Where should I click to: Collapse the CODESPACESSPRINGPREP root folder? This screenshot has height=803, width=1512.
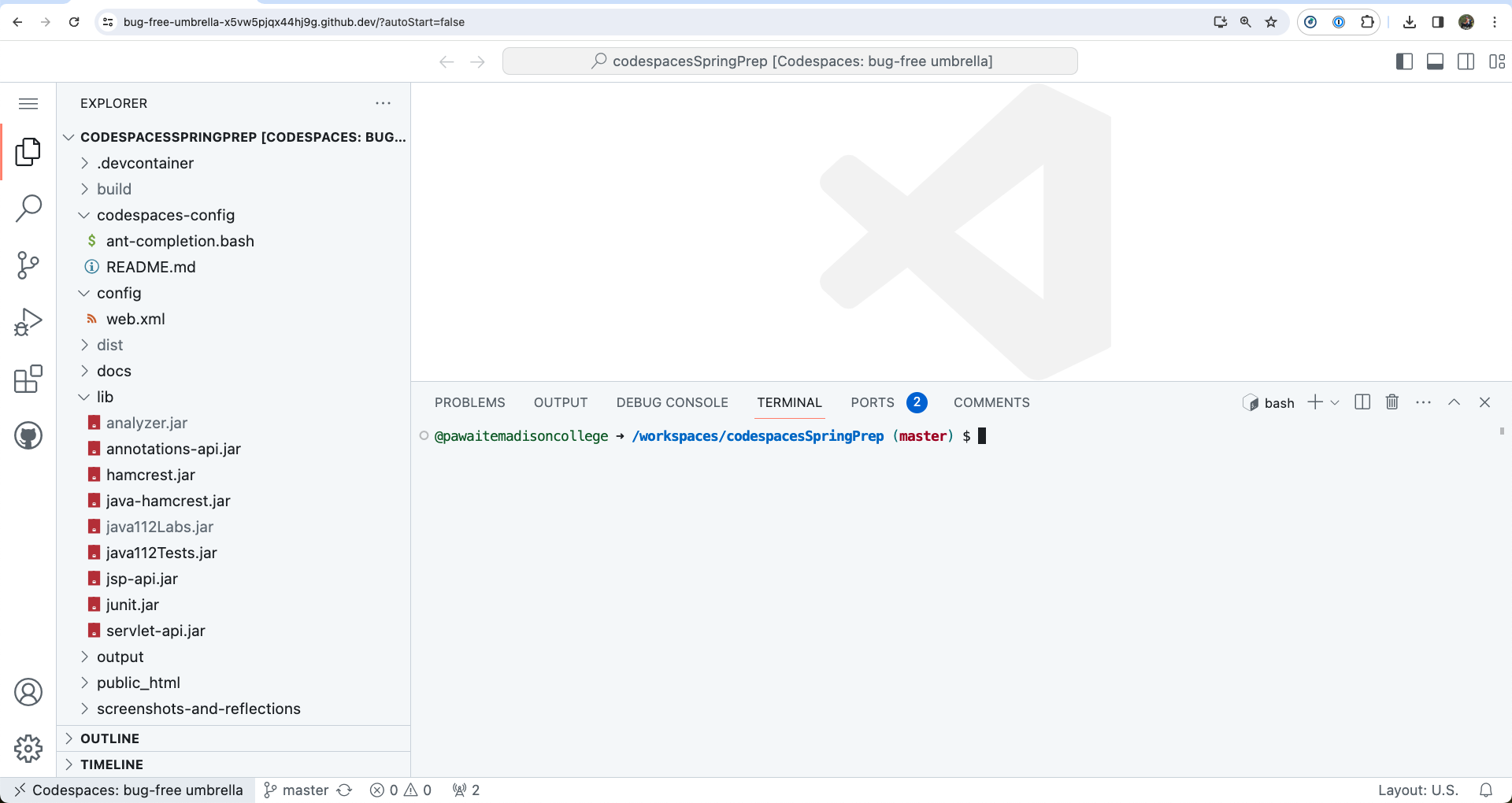(234, 137)
